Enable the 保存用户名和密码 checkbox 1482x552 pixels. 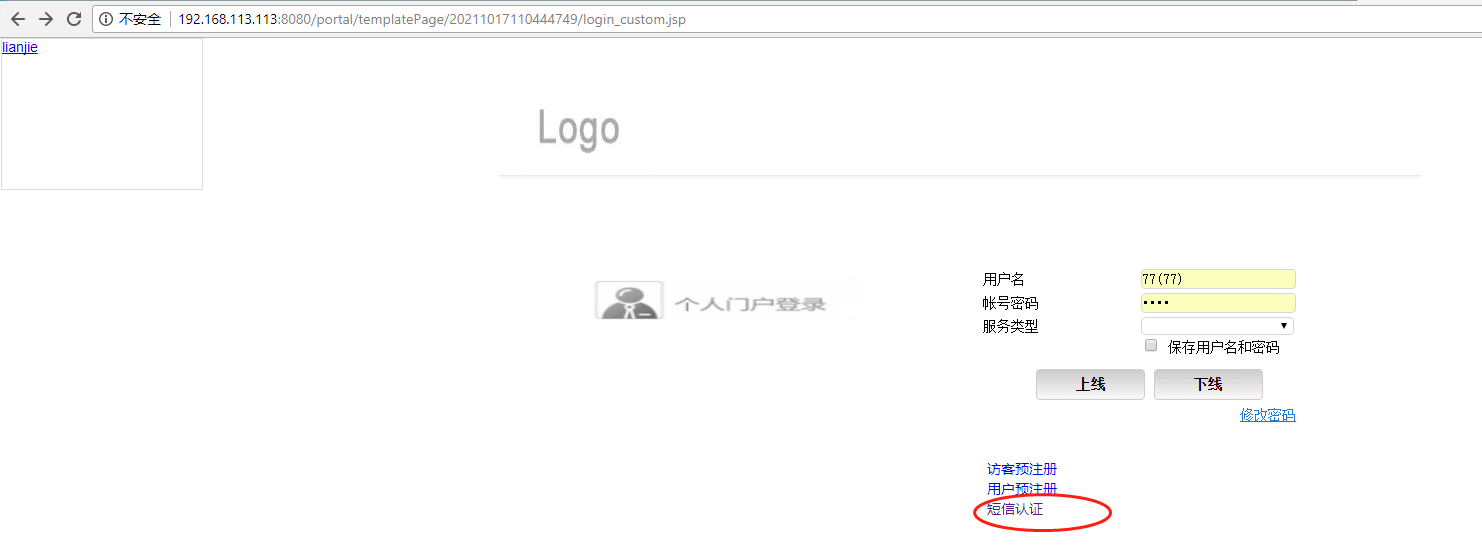[x=1151, y=346]
